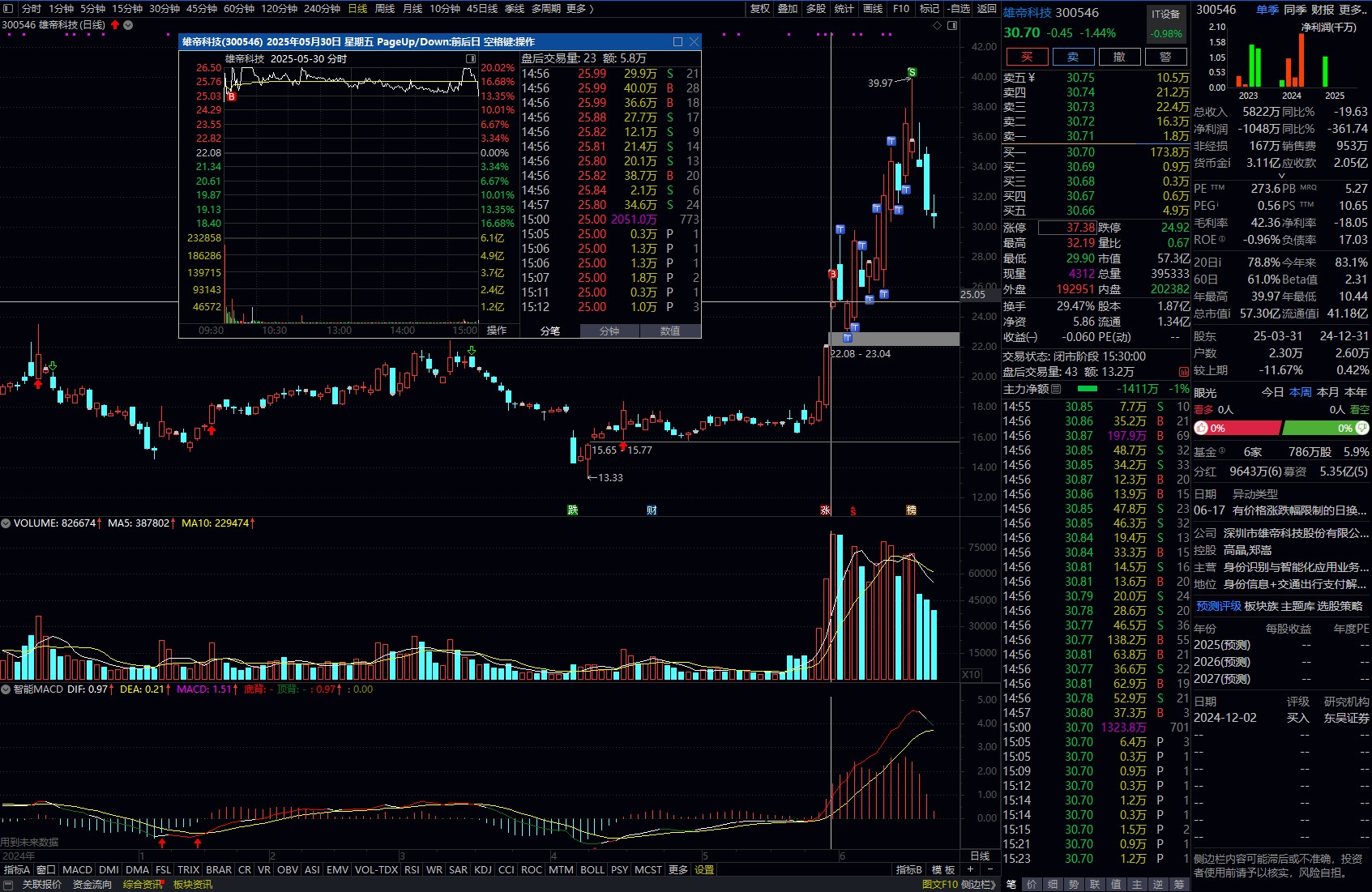Open the 主题库 tab
This screenshot has width=1372, height=892.
point(1299,606)
